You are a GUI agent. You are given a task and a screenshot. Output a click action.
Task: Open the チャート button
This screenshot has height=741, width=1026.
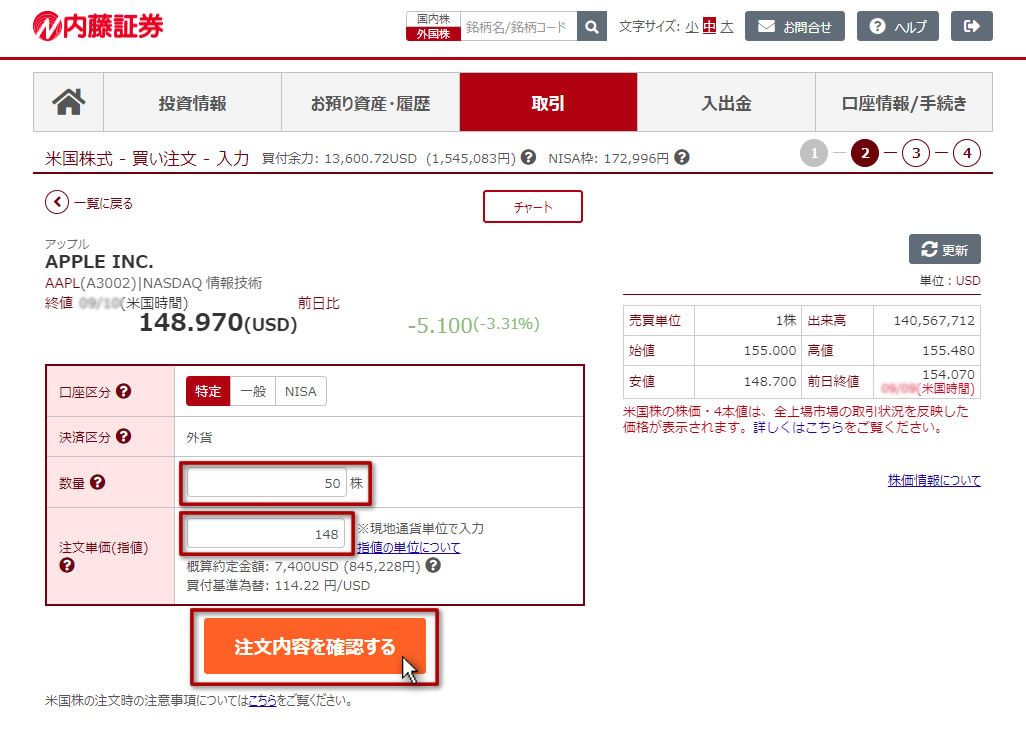(x=533, y=207)
